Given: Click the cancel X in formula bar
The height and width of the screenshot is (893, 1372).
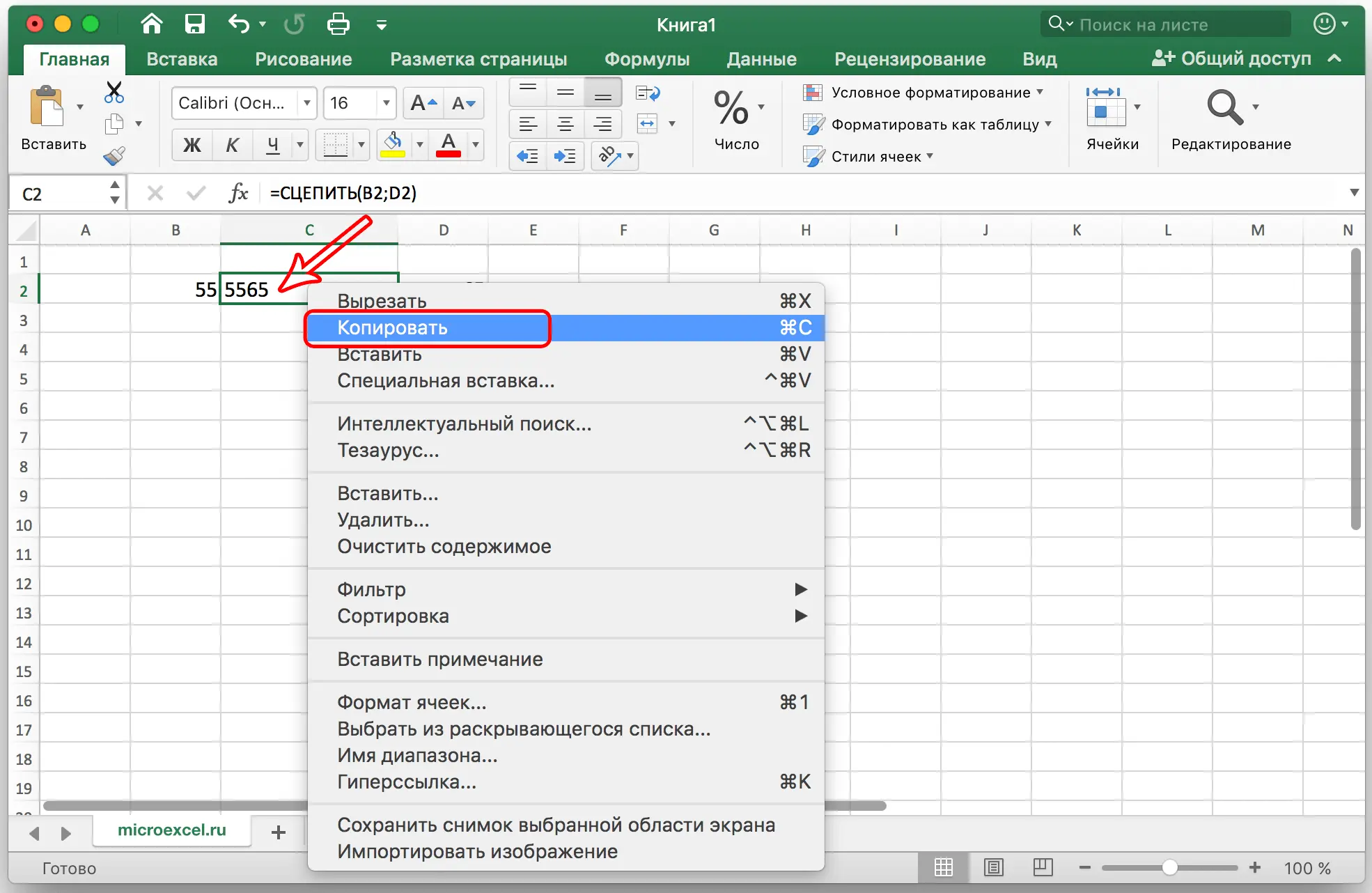Looking at the screenshot, I should pos(155,193).
